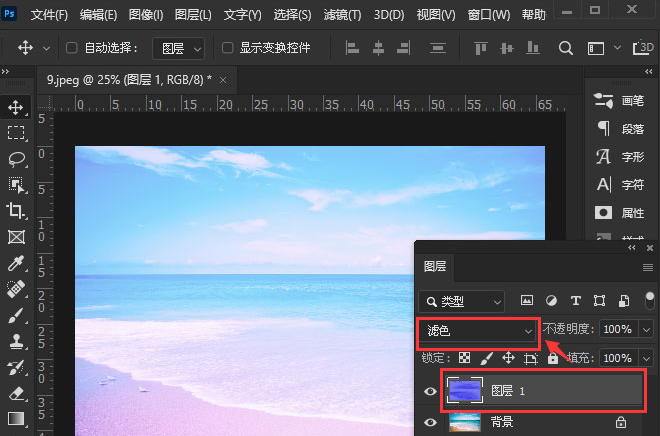Select the Clone Stamp tool

pos(16,341)
